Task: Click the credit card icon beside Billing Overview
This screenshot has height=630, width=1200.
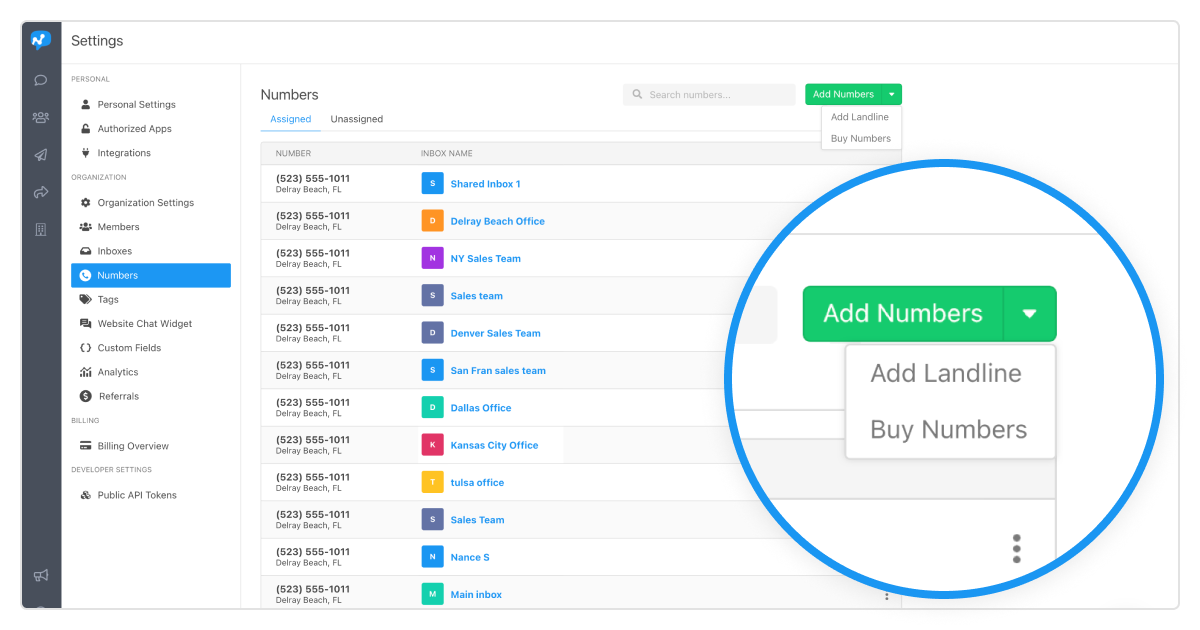Action: point(86,446)
